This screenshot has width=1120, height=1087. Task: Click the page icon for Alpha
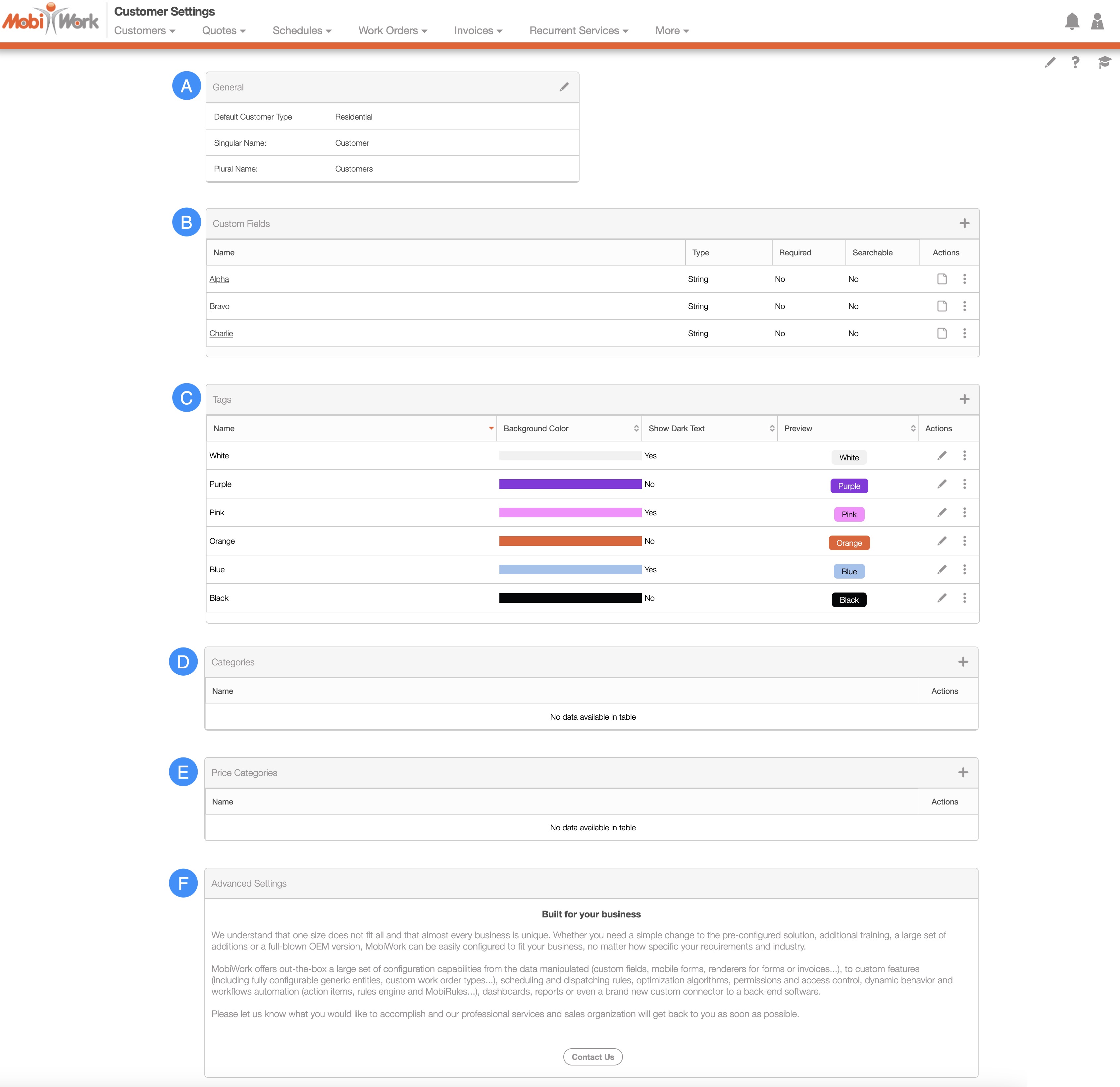coord(942,279)
